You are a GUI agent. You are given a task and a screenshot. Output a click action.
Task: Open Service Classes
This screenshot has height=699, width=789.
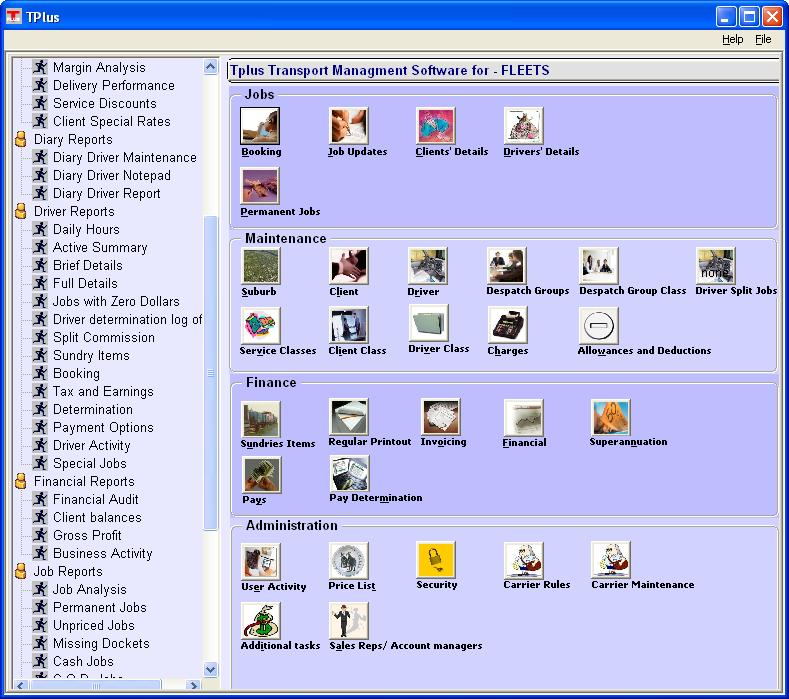(260, 326)
